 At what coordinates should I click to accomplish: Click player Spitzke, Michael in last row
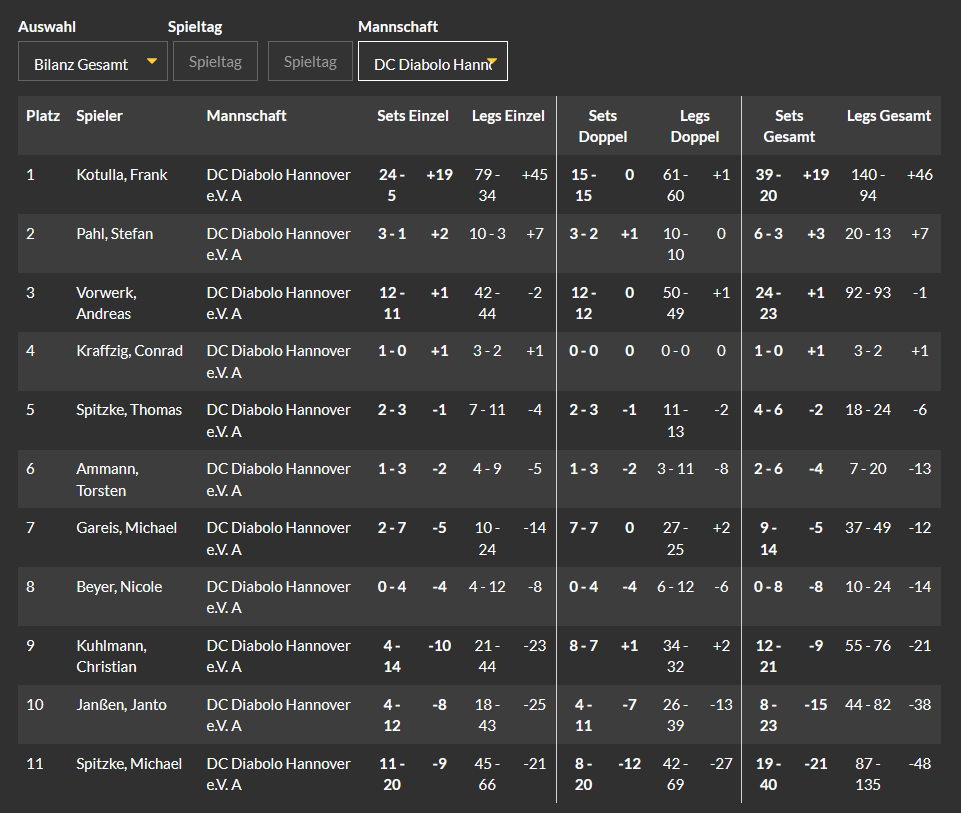129,764
